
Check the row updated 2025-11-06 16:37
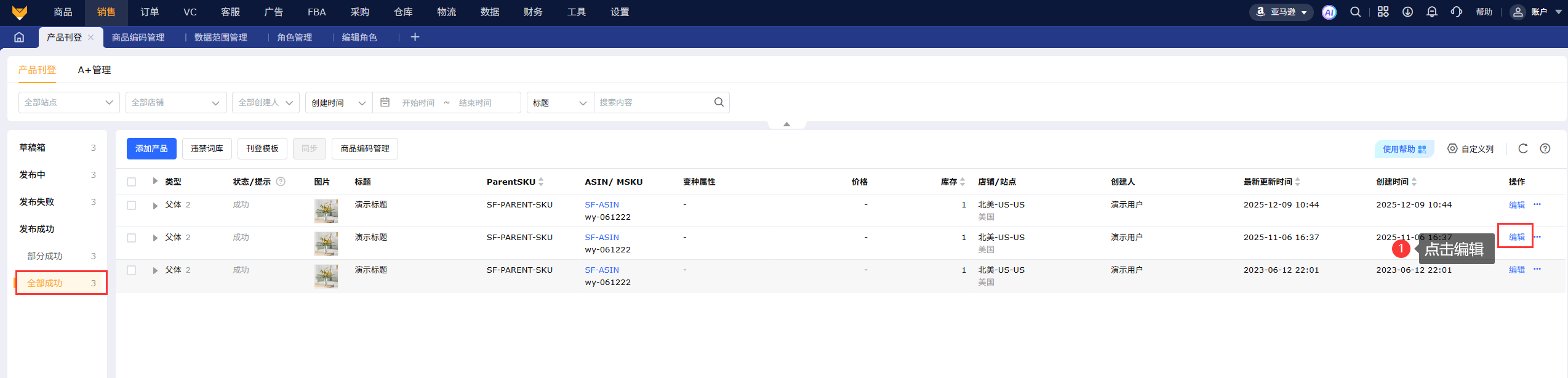[131, 238]
